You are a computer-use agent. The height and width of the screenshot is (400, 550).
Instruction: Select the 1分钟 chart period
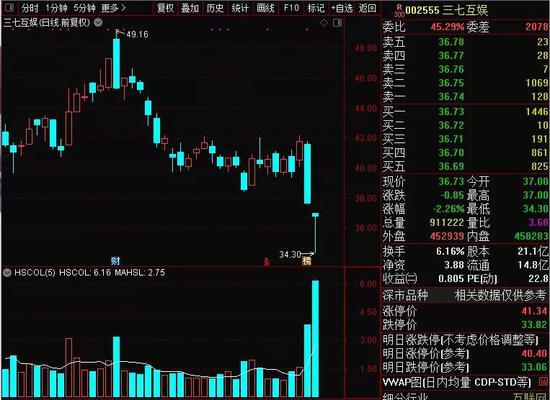(x=56, y=8)
